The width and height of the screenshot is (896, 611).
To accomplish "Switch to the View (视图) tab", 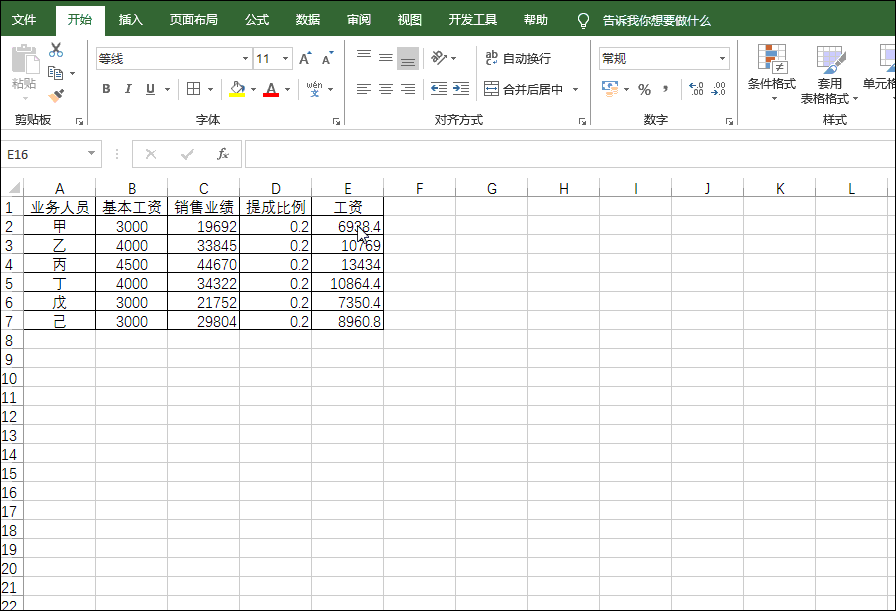I will [x=410, y=20].
